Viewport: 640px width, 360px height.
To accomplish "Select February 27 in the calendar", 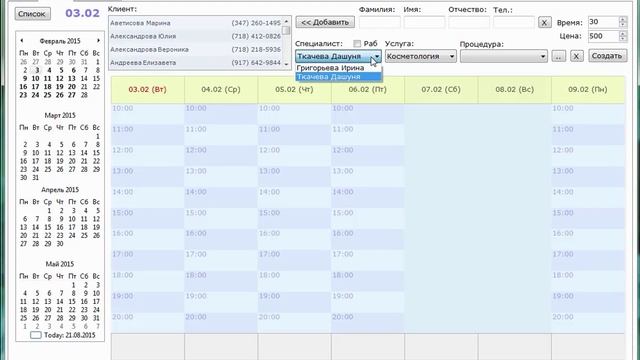I will point(72,95).
